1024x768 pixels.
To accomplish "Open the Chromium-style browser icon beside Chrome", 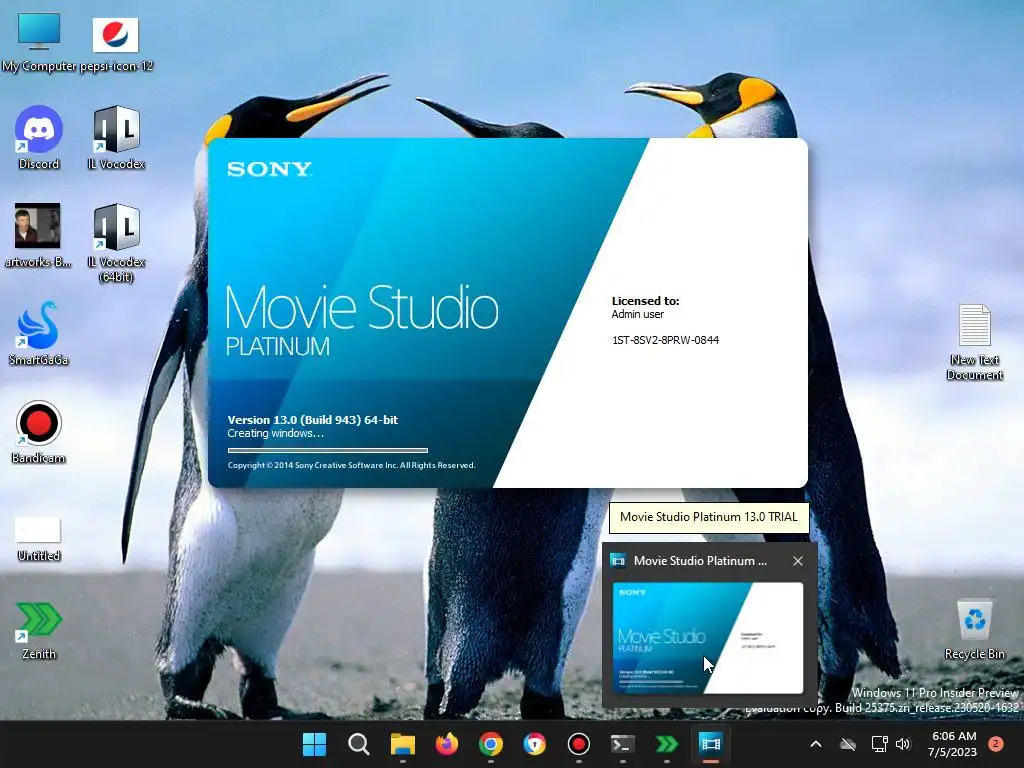I will 534,744.
